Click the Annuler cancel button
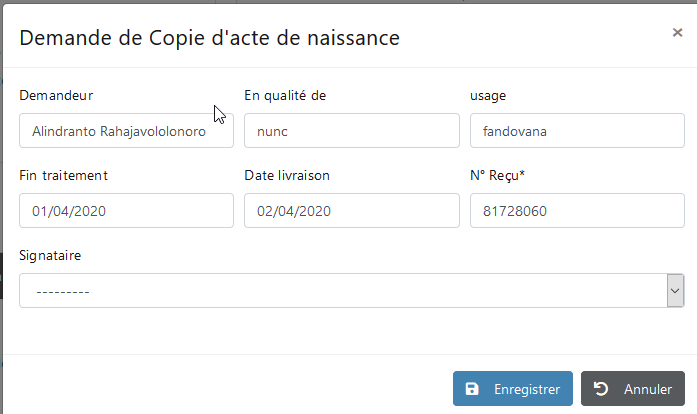 click(x=633, y=389)
